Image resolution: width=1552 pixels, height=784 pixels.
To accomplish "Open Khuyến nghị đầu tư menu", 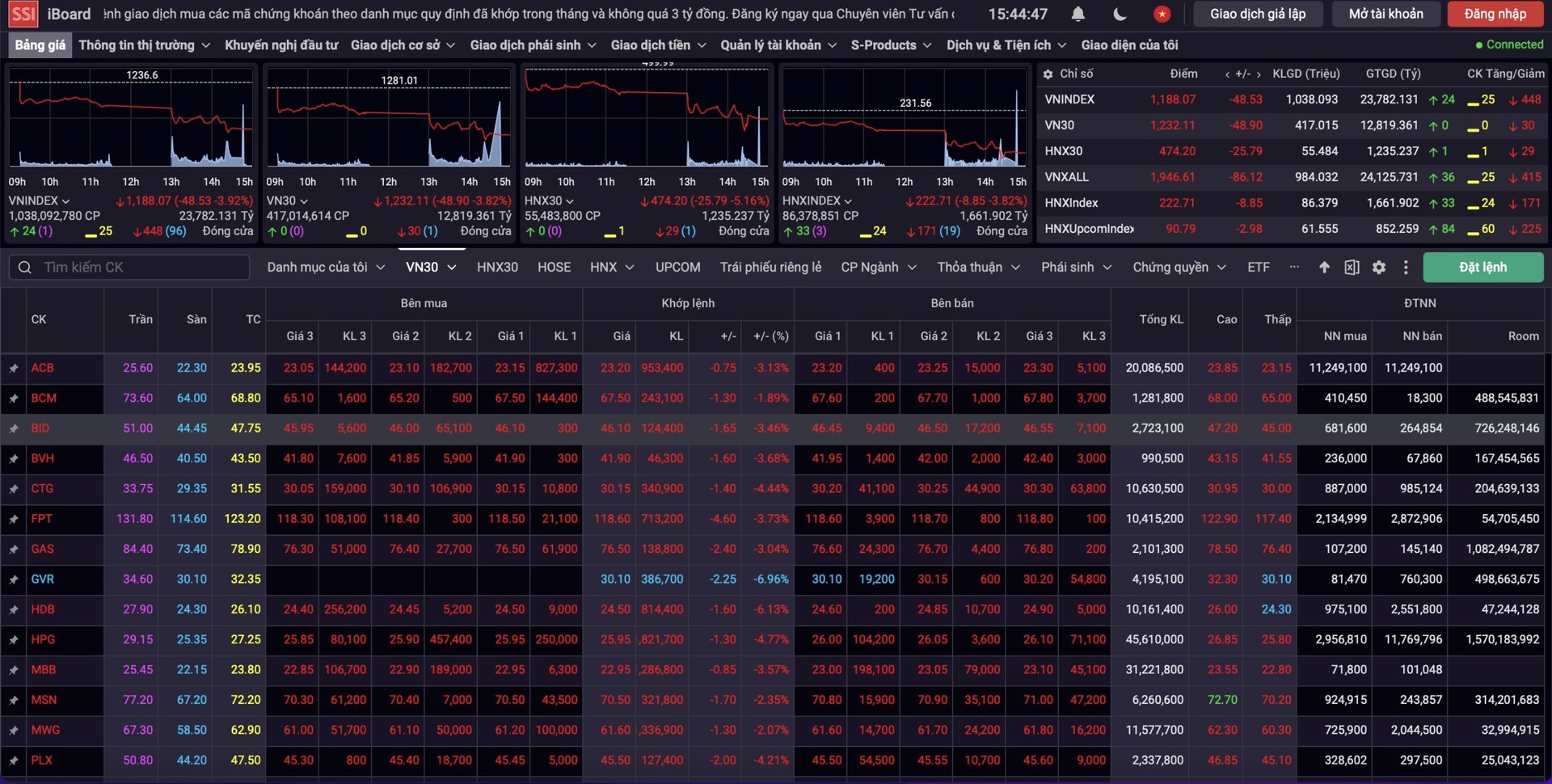I will click(281, 45).
